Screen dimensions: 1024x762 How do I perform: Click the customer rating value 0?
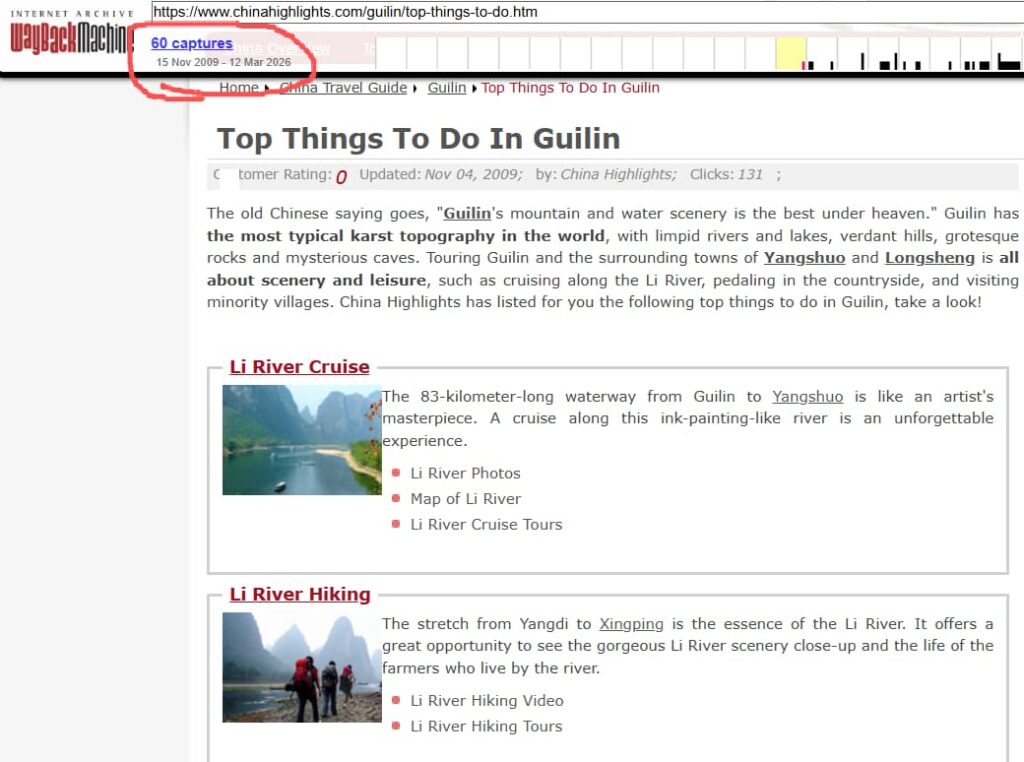coord(341,176)
